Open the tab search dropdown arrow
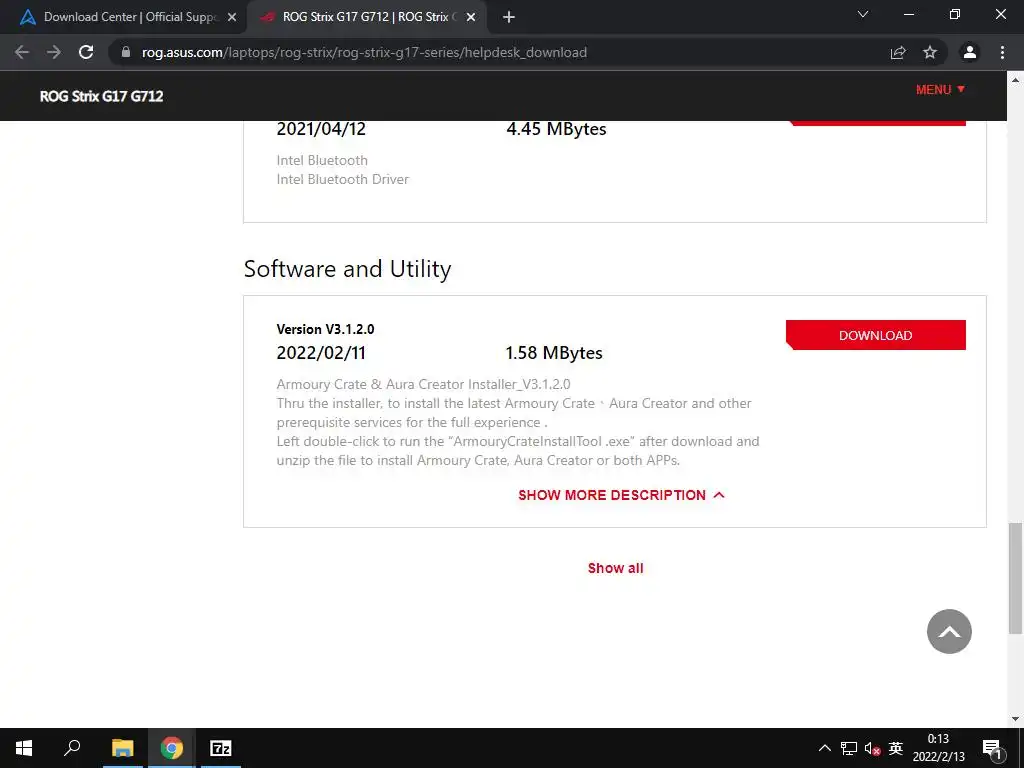Image resolution: width=1024 pixels, height=768 pixels. pyautogui.click(x=863, y=14)
